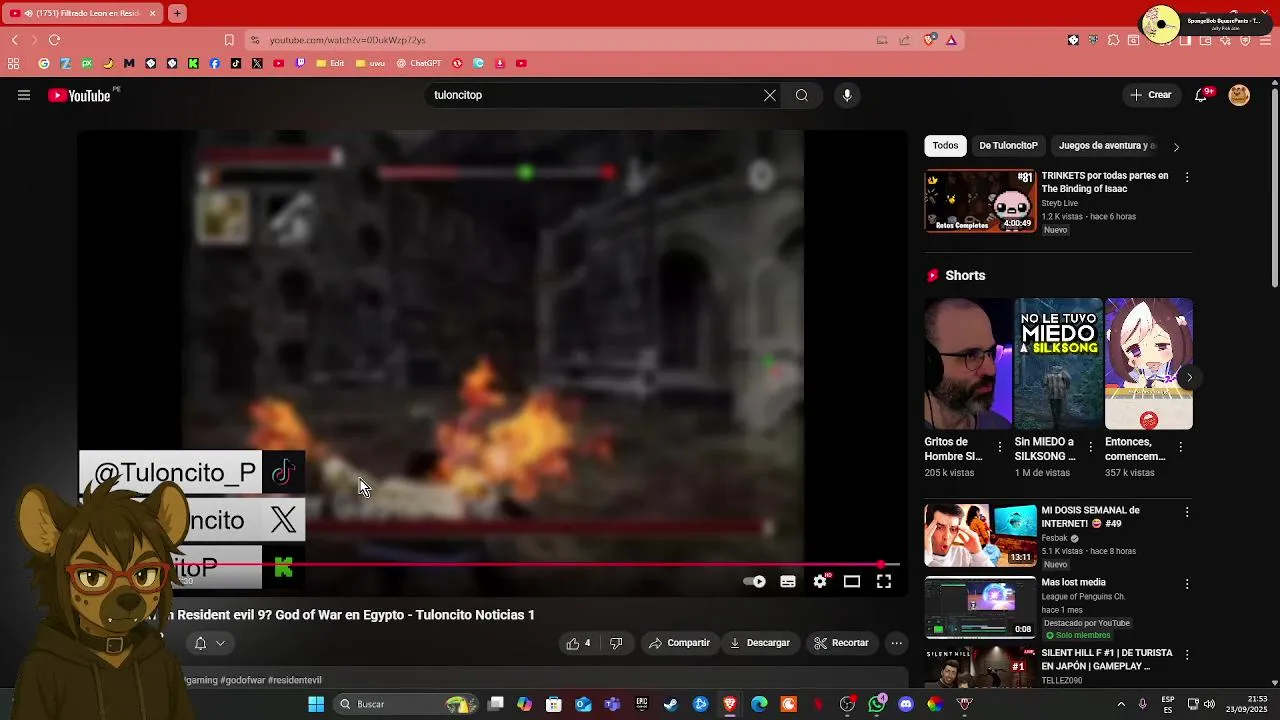Open the Windows Start menu
Screen dimensions: 1280x720
(x=316, y=704)
